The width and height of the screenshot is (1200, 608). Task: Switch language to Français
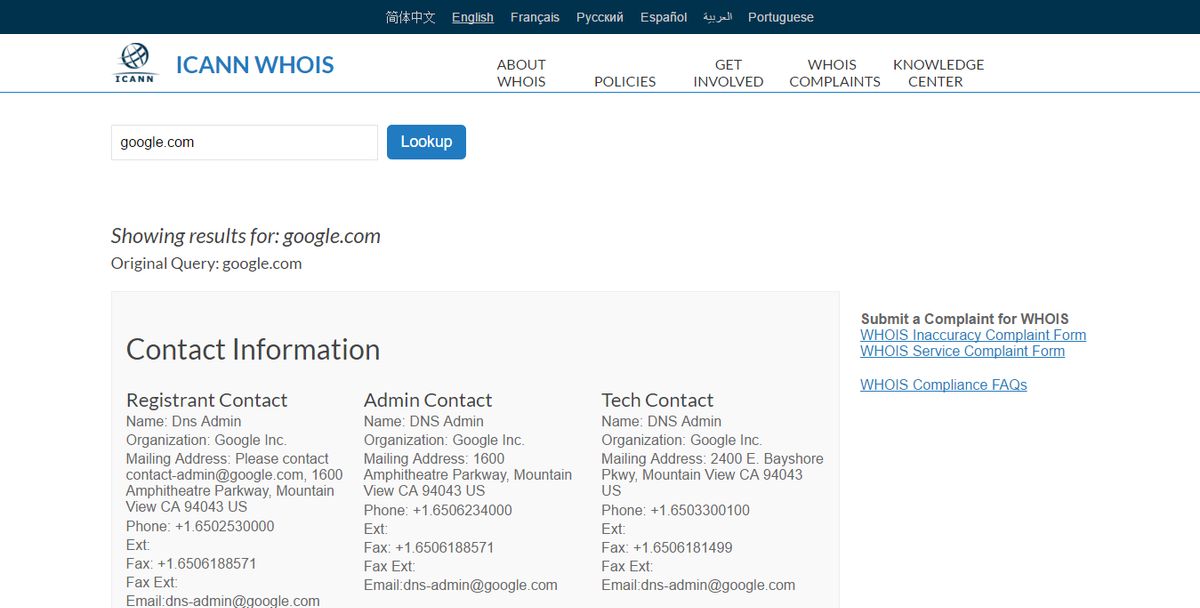(x=535, y=17)
